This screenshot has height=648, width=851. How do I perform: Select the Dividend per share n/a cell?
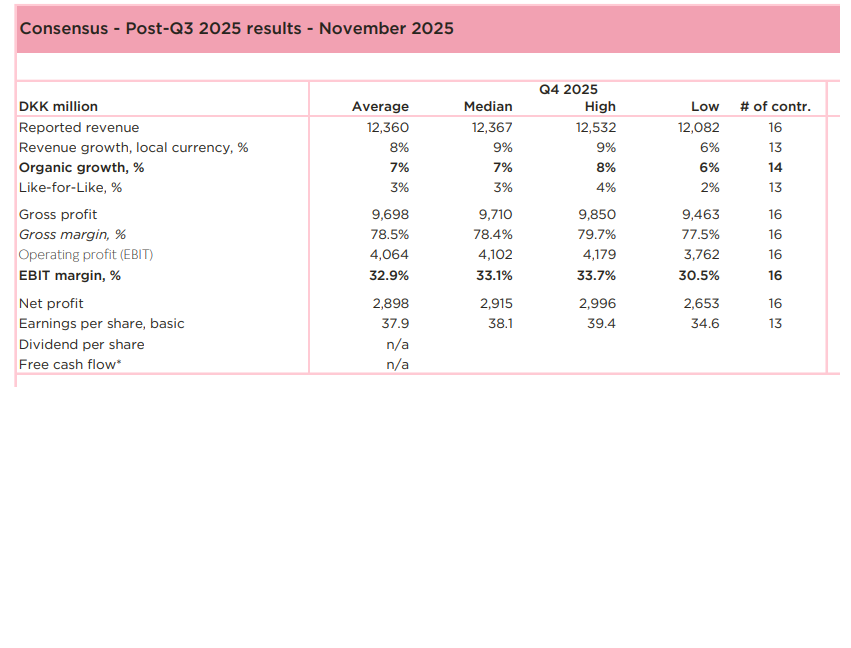coord(397,344)
